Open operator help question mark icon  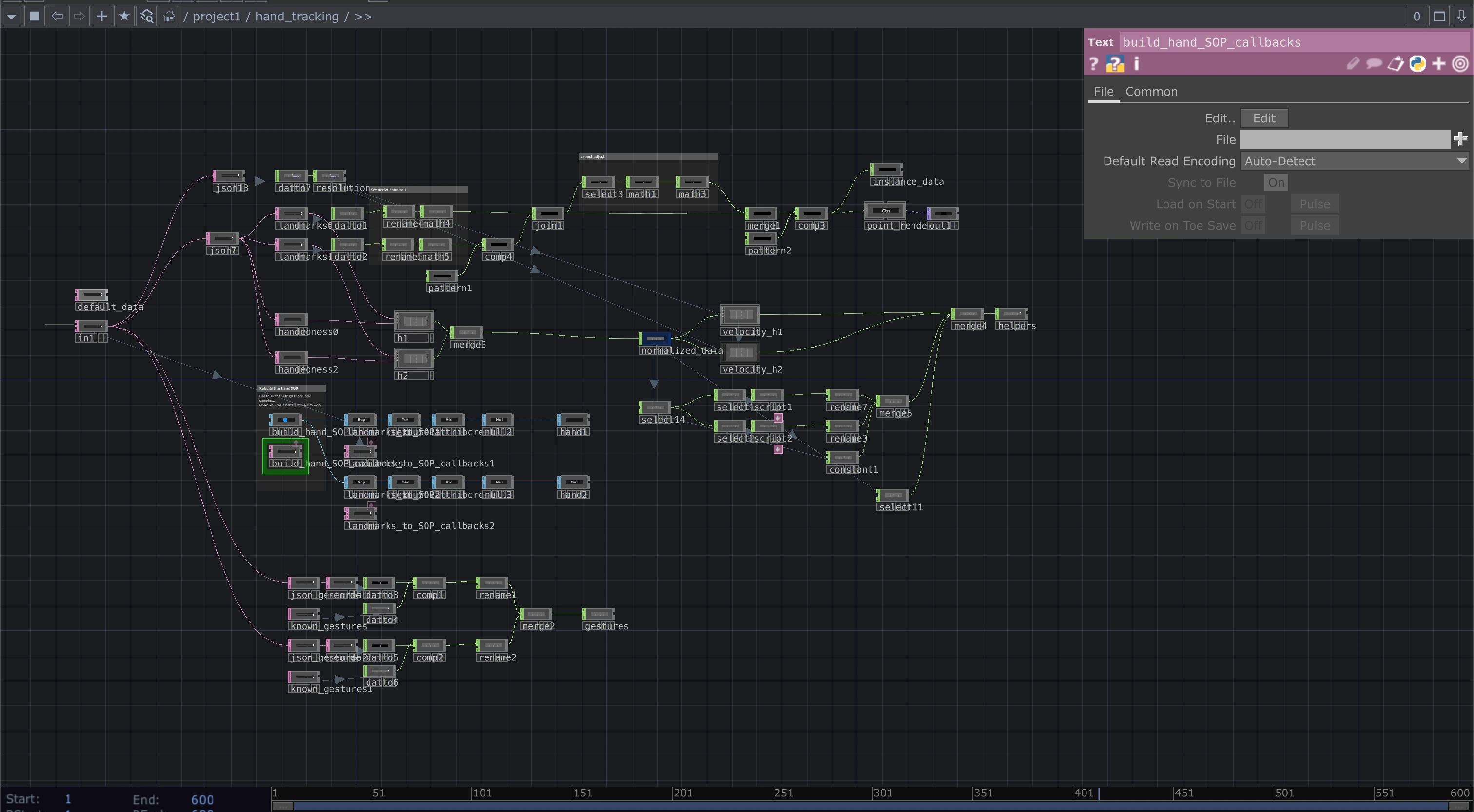click(1093, 63)
